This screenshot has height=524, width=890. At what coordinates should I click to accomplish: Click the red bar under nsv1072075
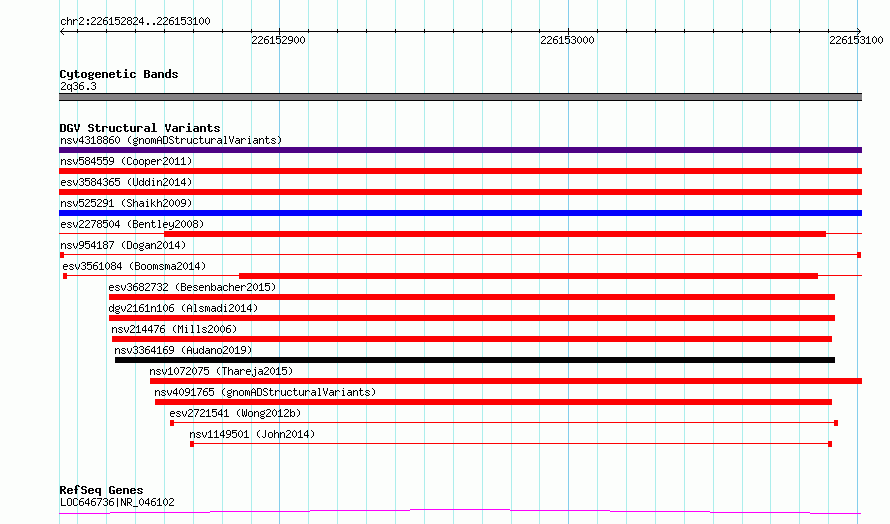pyautogui.click(x=506, y=381)
